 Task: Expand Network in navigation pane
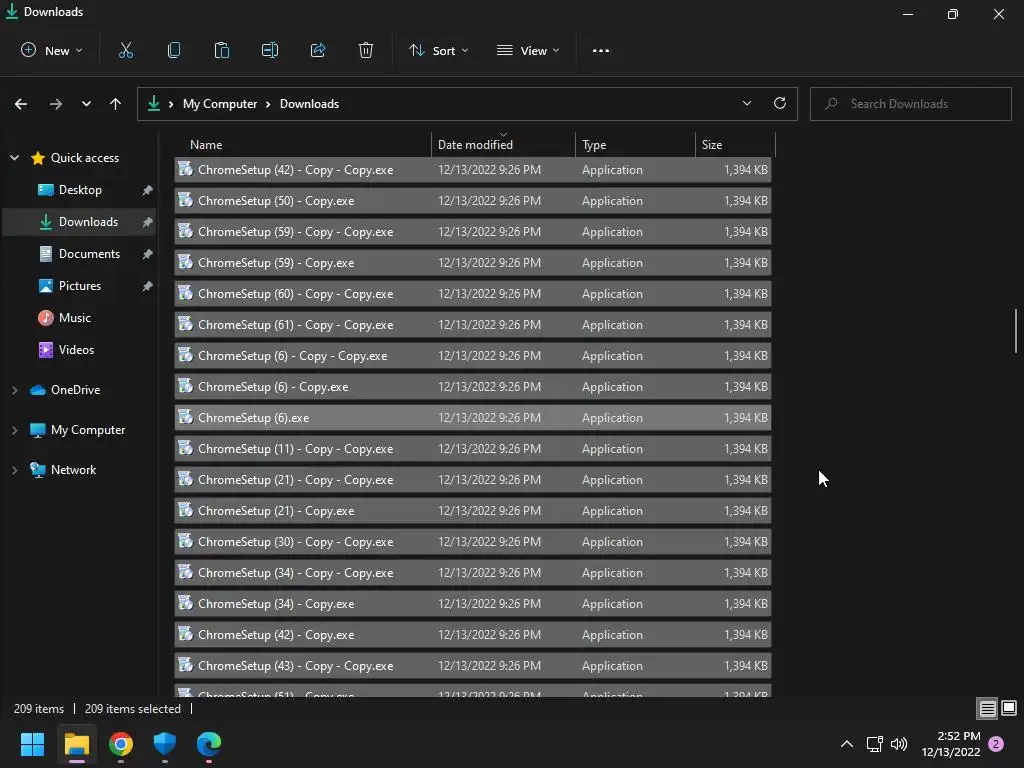pyautogui.click(x=14, y=470)
